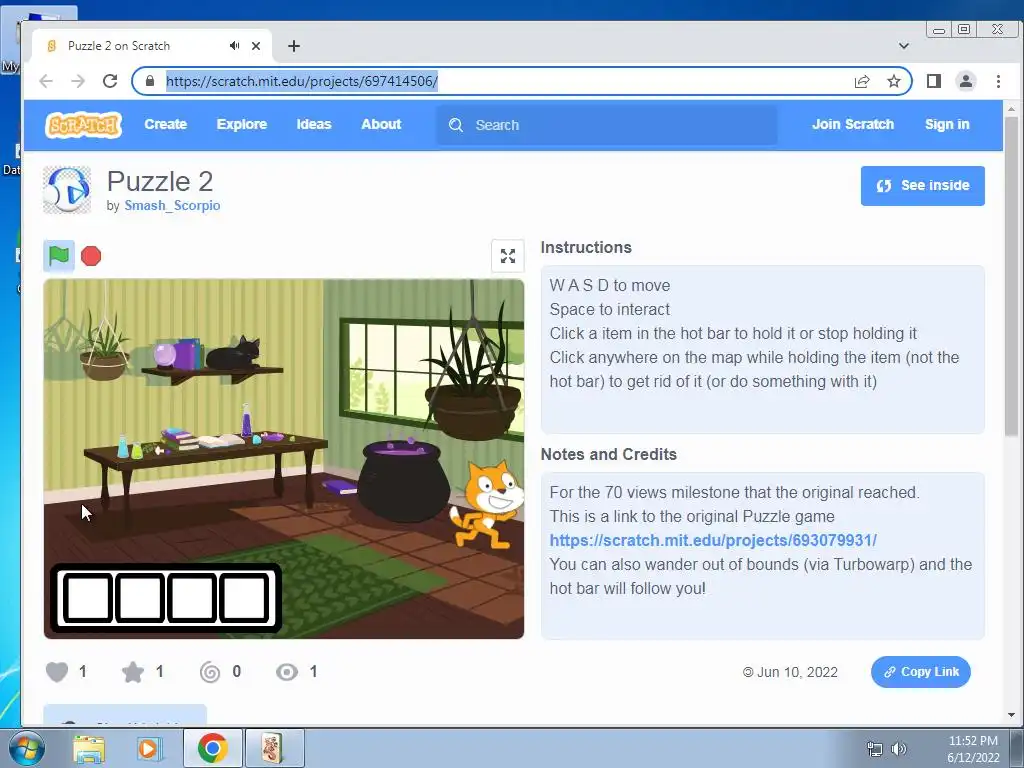Select first hot bar slot in game
This screenshot has height=768, width=1024.
pyautogui.click(x=88, y=598)
